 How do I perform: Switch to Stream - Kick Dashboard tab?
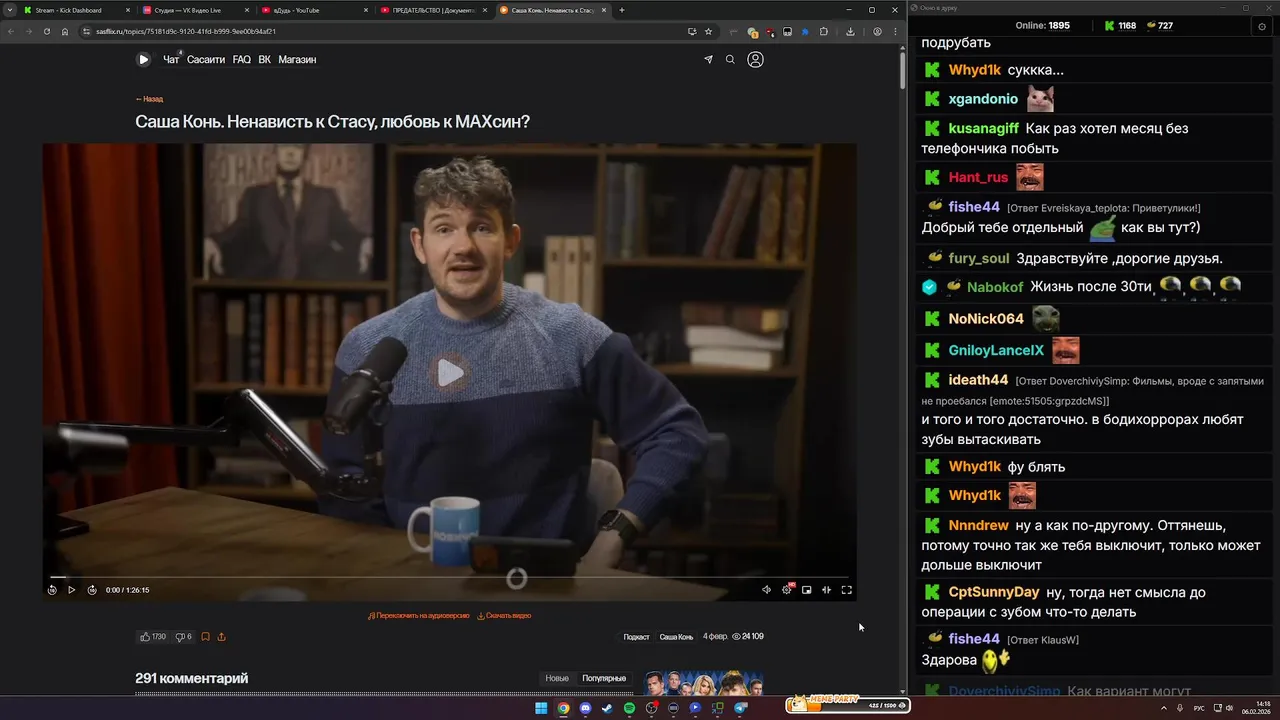coord(77,10)
